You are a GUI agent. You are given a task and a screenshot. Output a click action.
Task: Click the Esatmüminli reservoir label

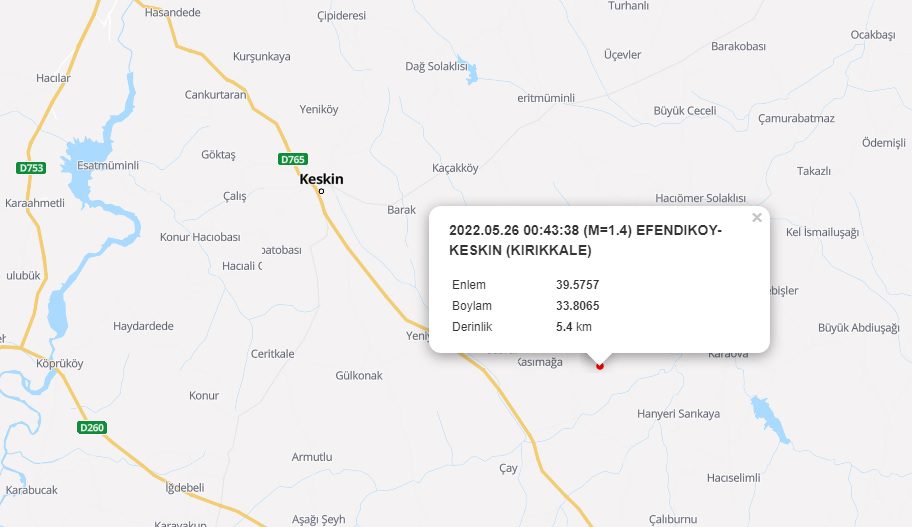(108, 165)
